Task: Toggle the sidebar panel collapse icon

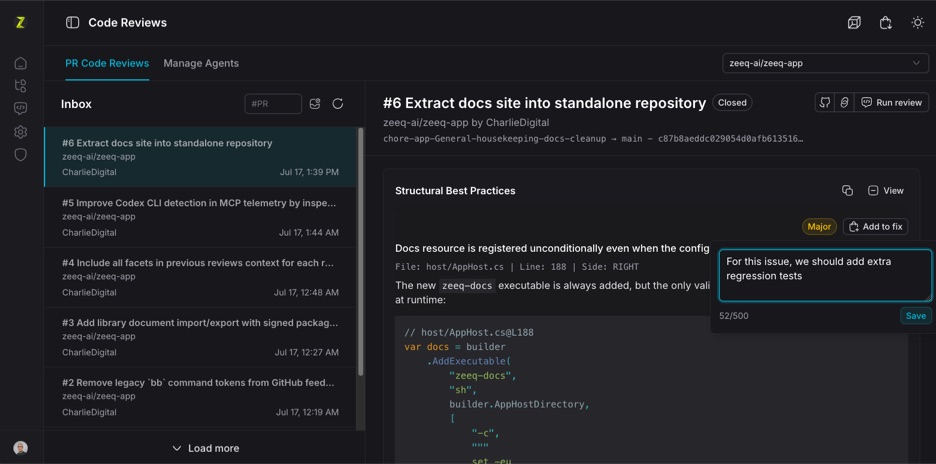Action: point(72,23)
